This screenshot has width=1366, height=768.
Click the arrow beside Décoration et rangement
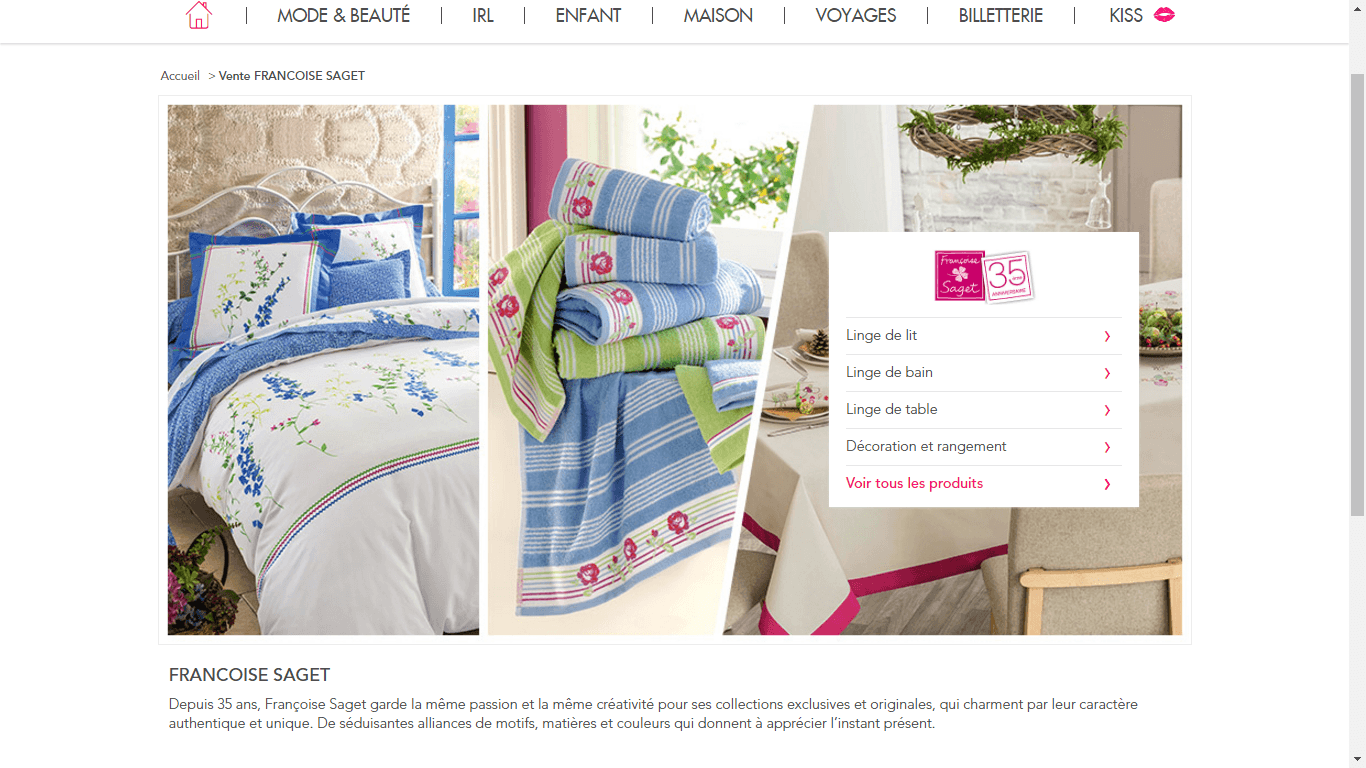[x=1107, y=447]
